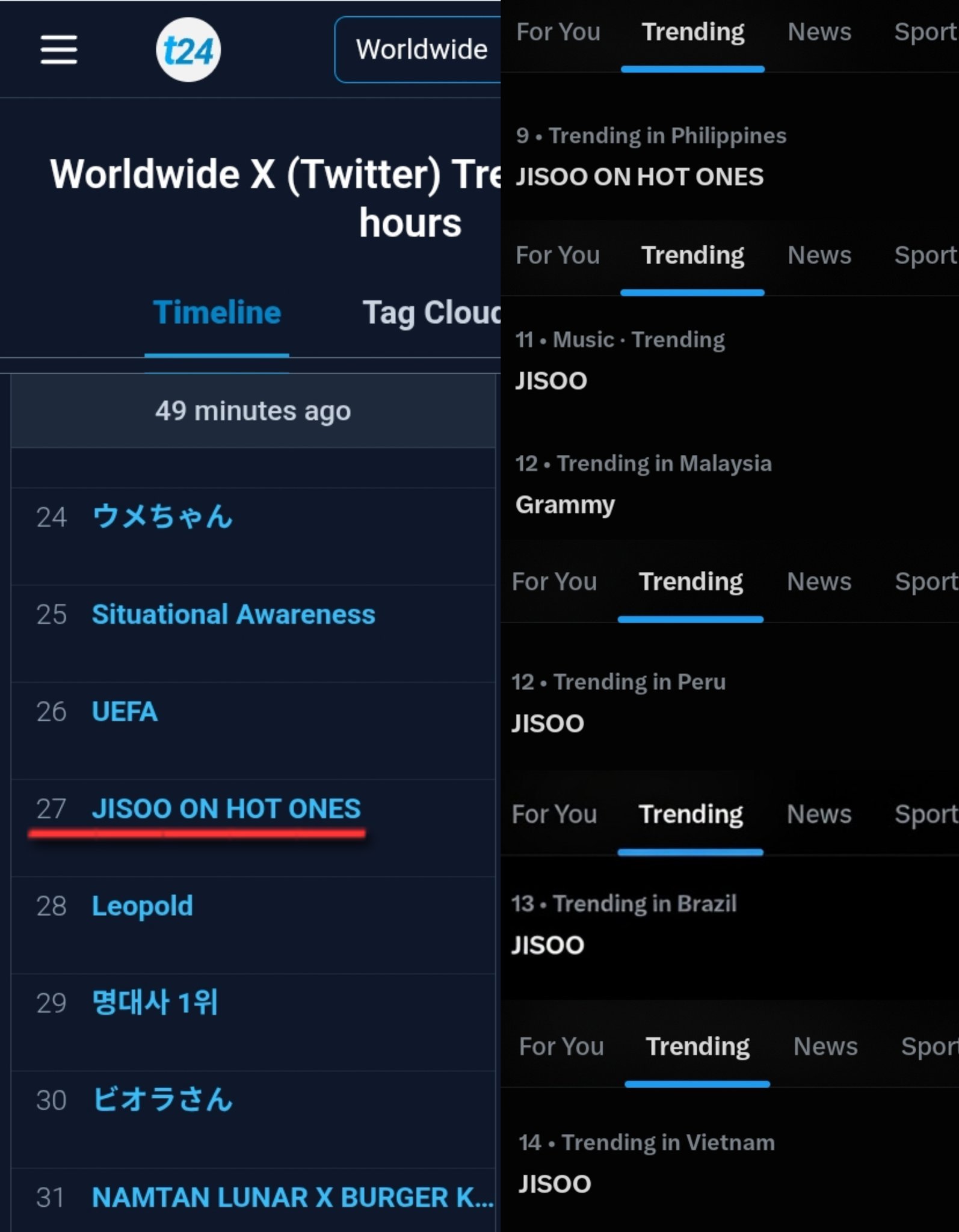Select the 49 minutes ago timeline header

coord(253,411)
